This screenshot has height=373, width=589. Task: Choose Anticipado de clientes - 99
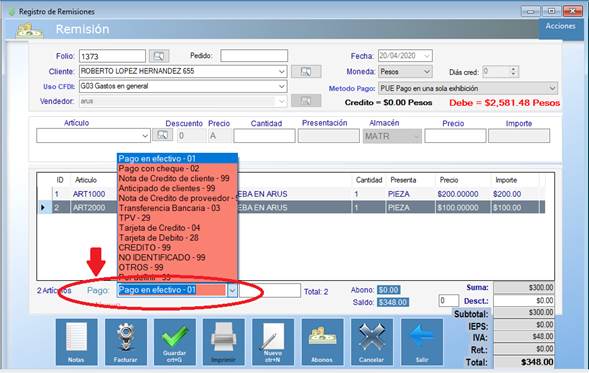177,188
